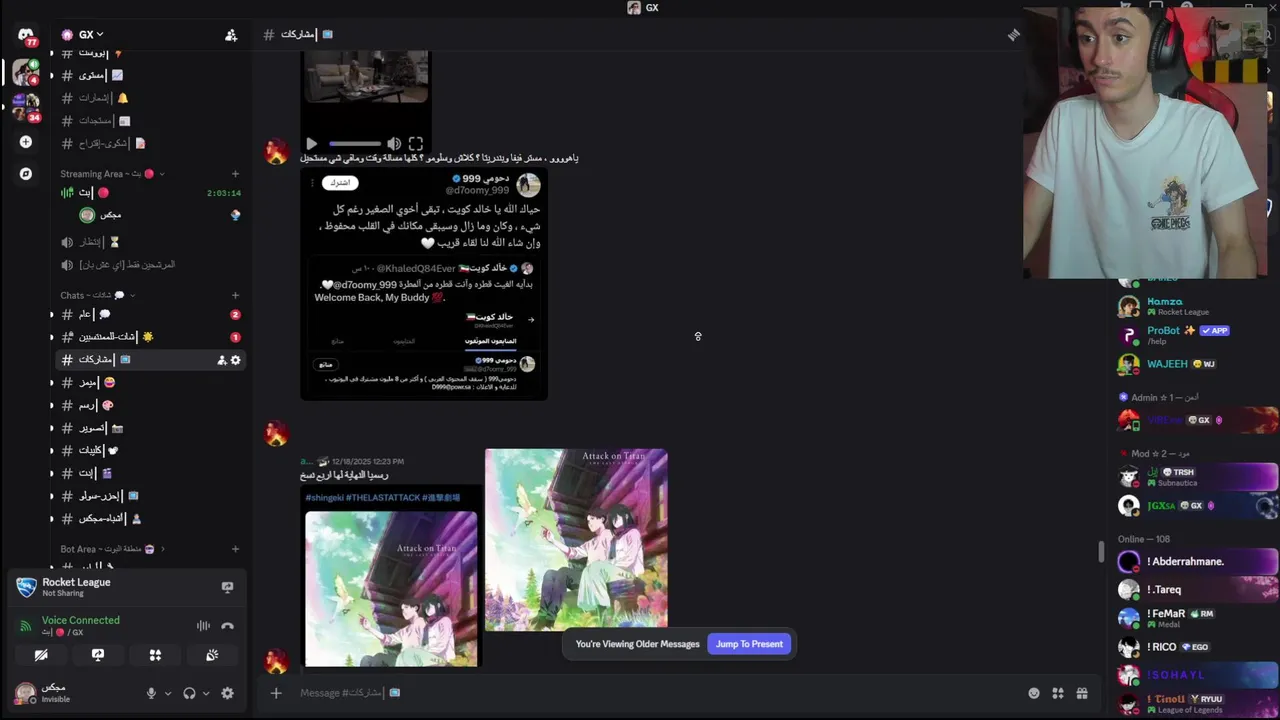Open GX server dropdown menu
The width and height of the screenshot is (1280, 720).
85,35
